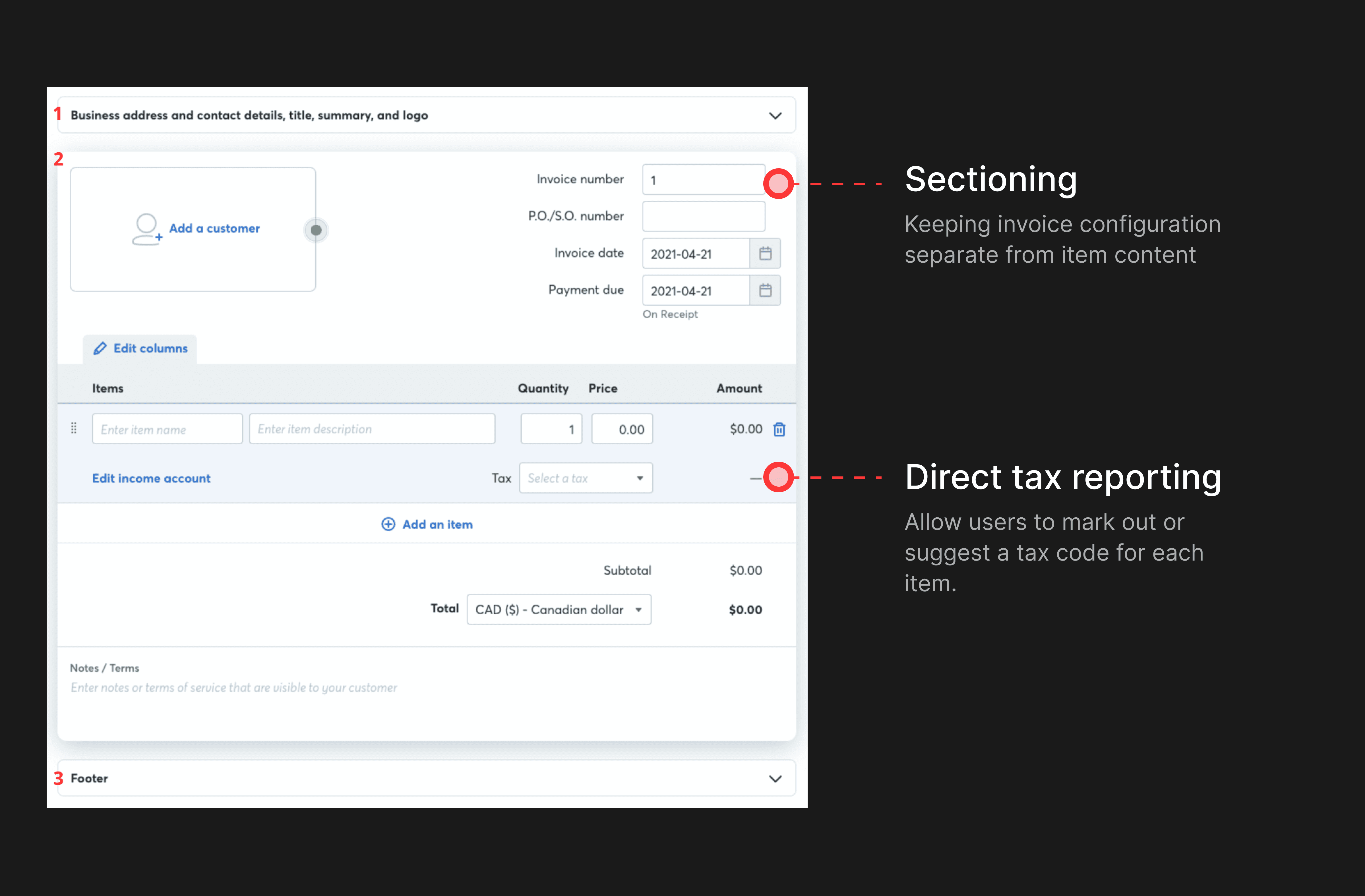This screenshot has width=1365, height=896.
Task: Open the CAD Canadian dollar currency dropdown
Action: click(x=559, y=609)
